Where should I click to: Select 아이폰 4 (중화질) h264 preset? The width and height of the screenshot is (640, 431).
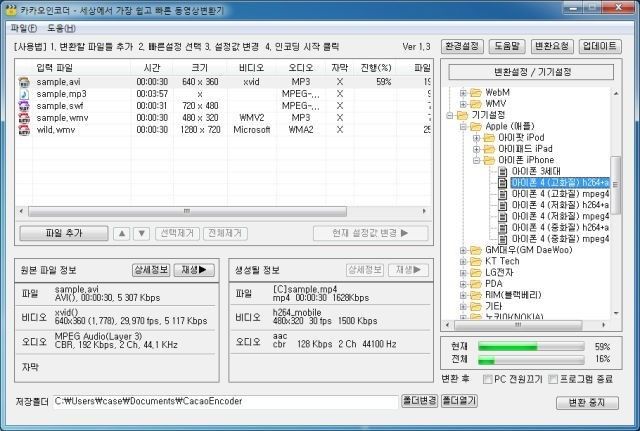tap(560, 228)
